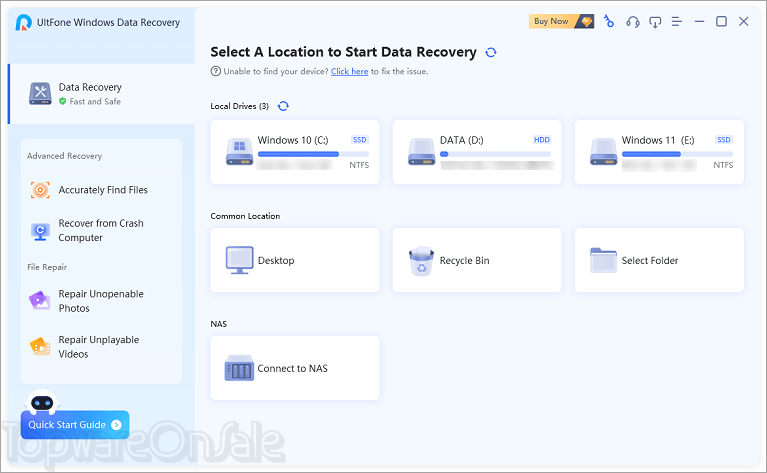The image size is (767, 473).
Task: Click the Local Drives (3) label
Action: [x=239, y=106]
